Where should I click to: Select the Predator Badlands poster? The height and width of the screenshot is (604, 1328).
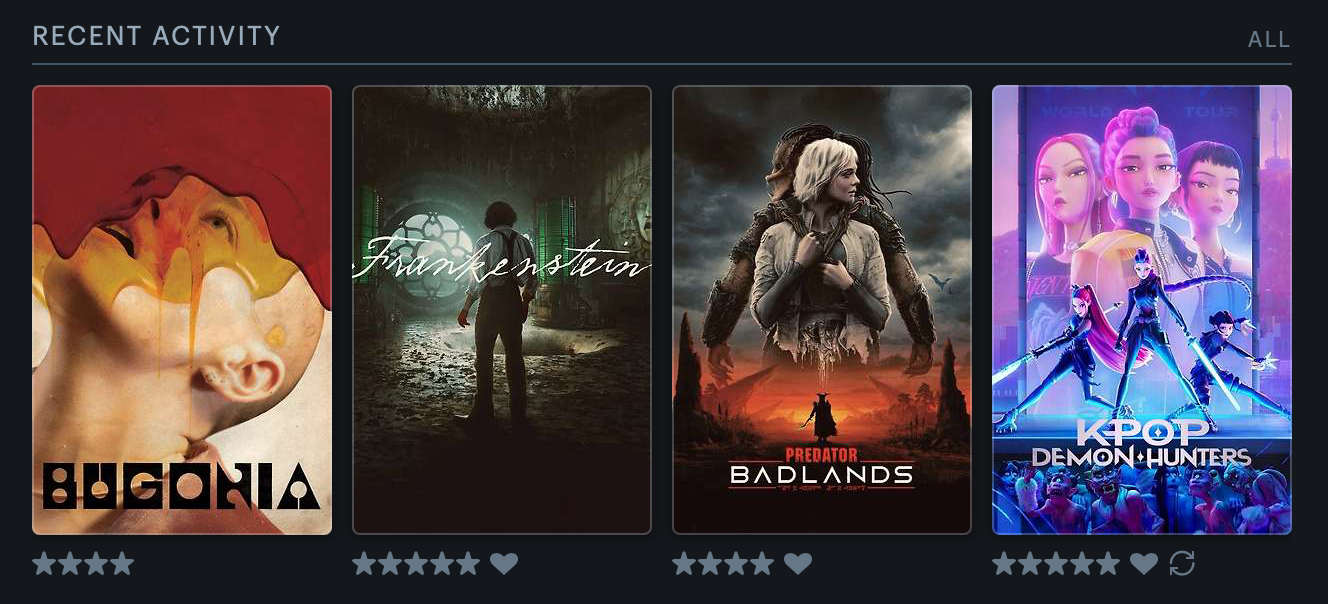822,310
